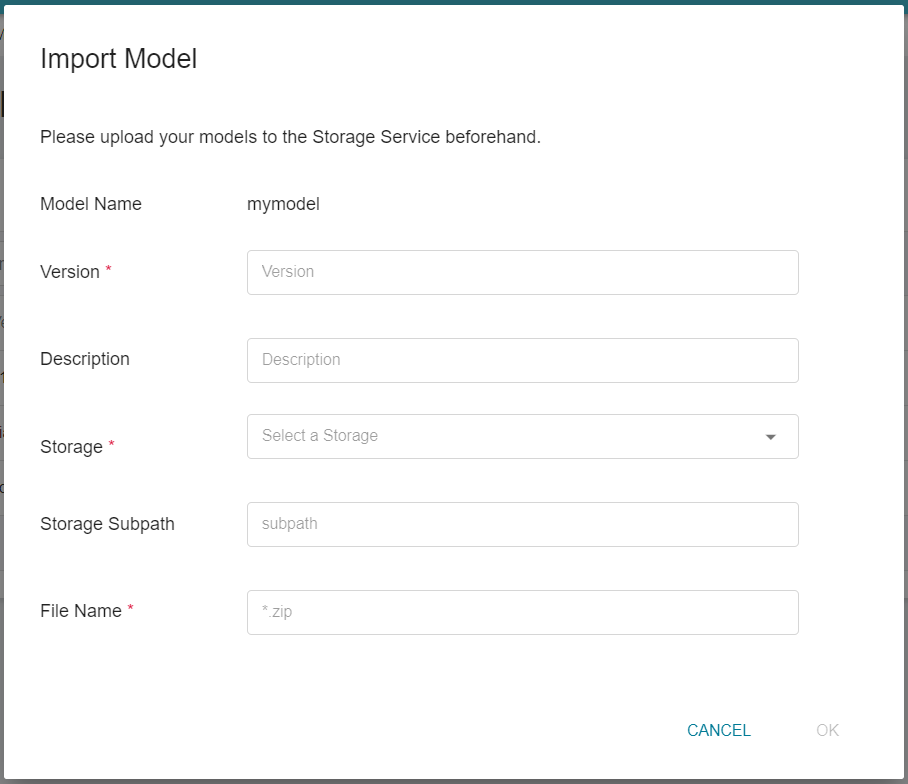Click the red asterisk beside Version
Image resolution: width=908 pixels, height=784 pixels.
(108, 268)
